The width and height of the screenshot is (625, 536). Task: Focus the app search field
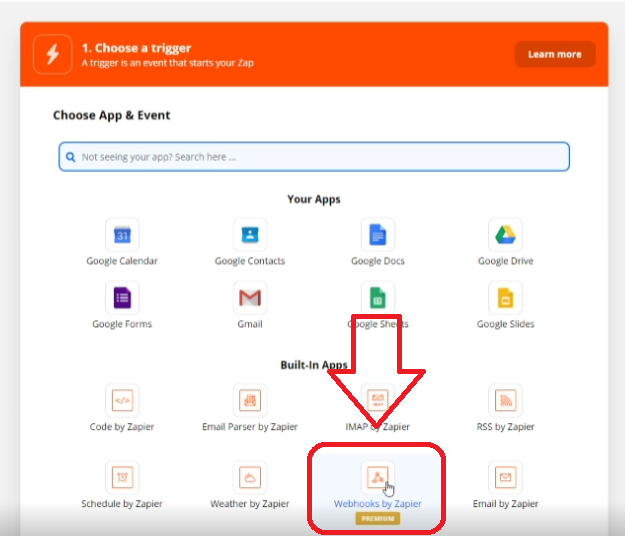pyautogui.click(x=314, y=157)
